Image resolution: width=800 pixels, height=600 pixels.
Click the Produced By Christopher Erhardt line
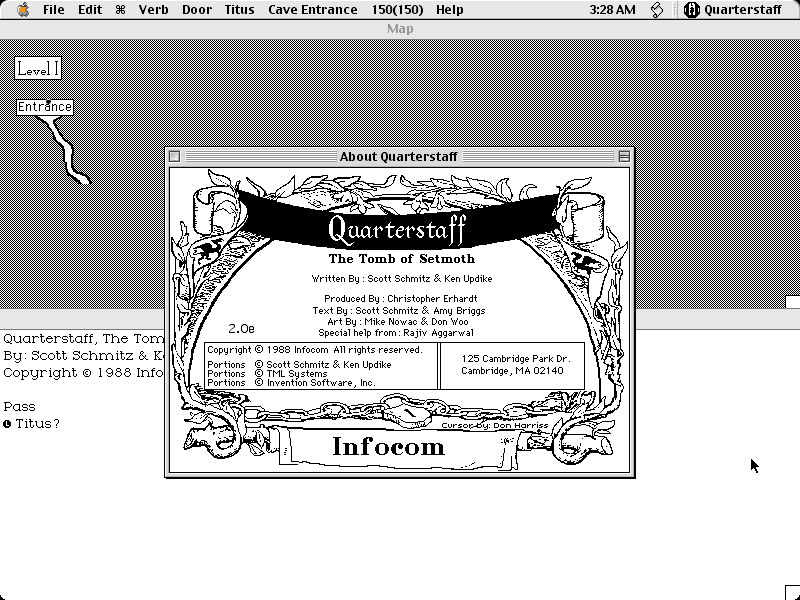point(401,298)
